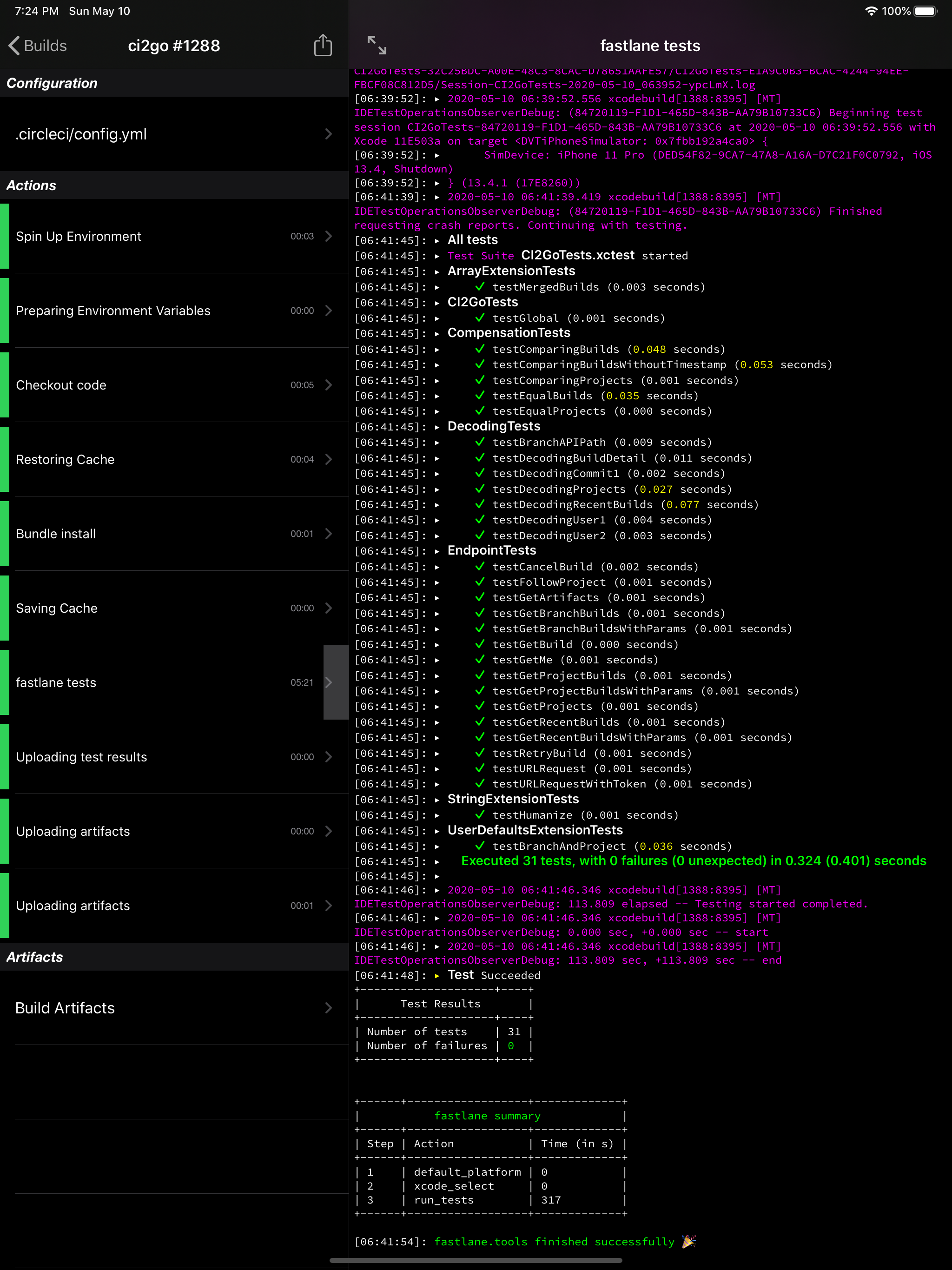Click testHumanize log entry

[x=585, y=815]
